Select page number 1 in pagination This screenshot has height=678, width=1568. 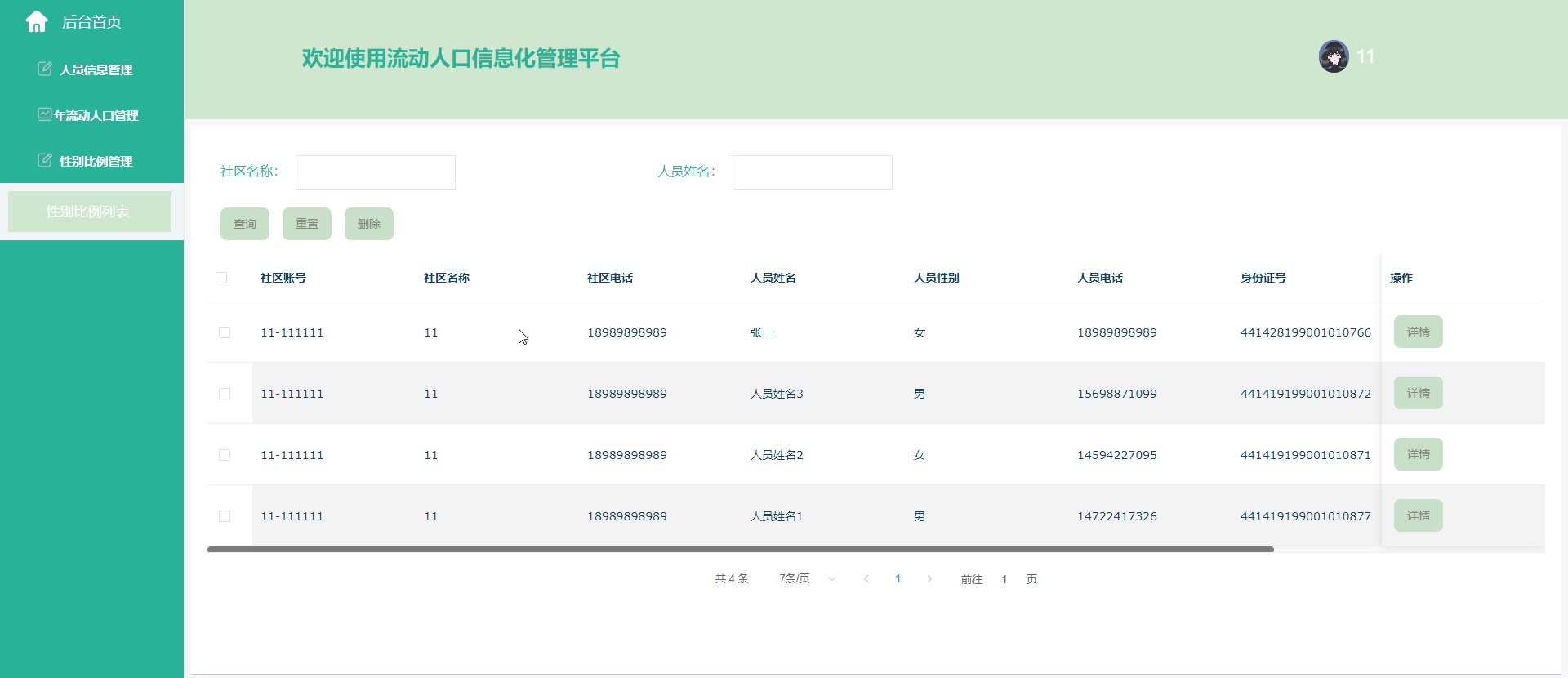point(898,578)
